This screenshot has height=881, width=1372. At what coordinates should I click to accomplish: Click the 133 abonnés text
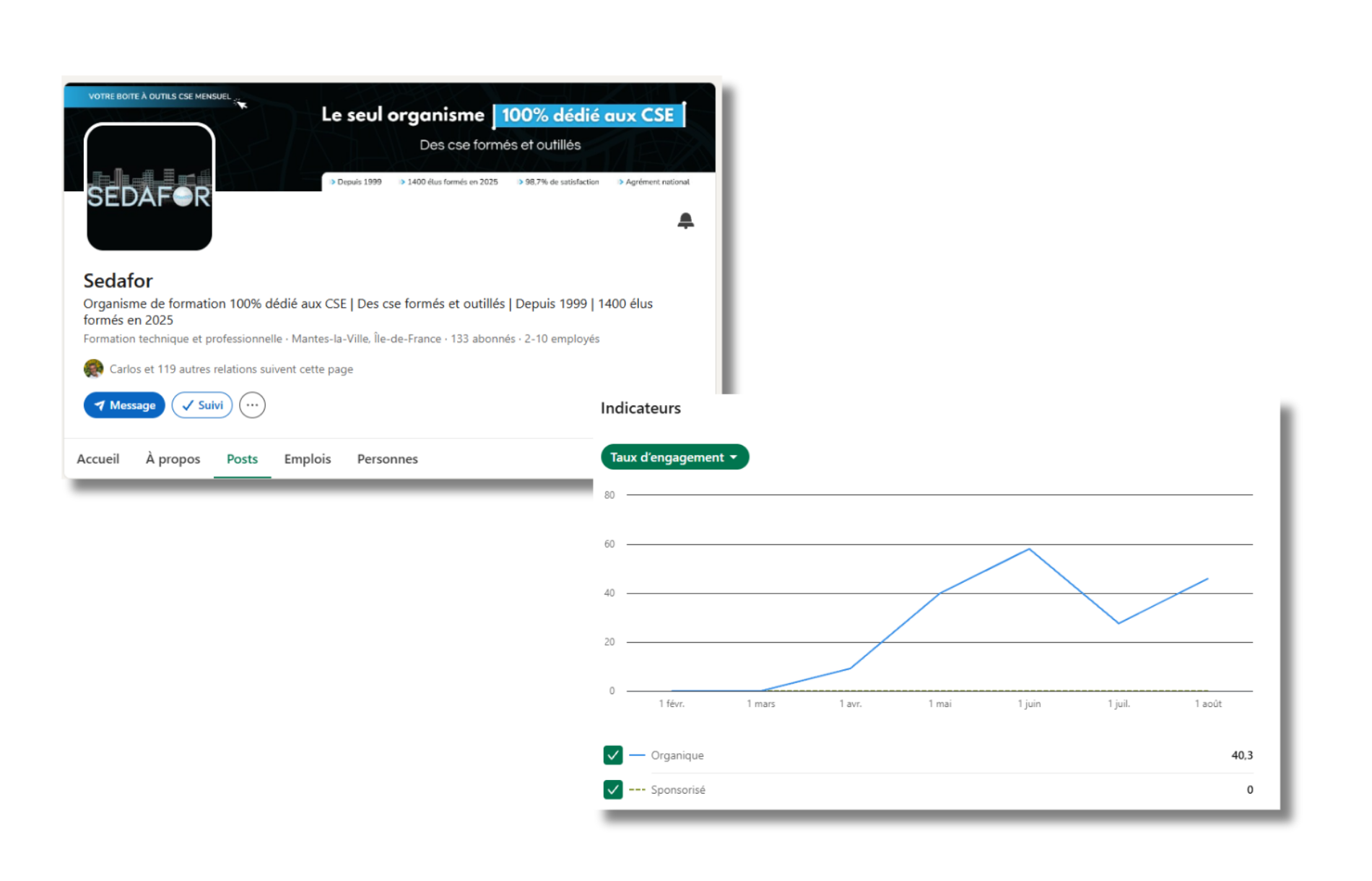pos(483,339)
